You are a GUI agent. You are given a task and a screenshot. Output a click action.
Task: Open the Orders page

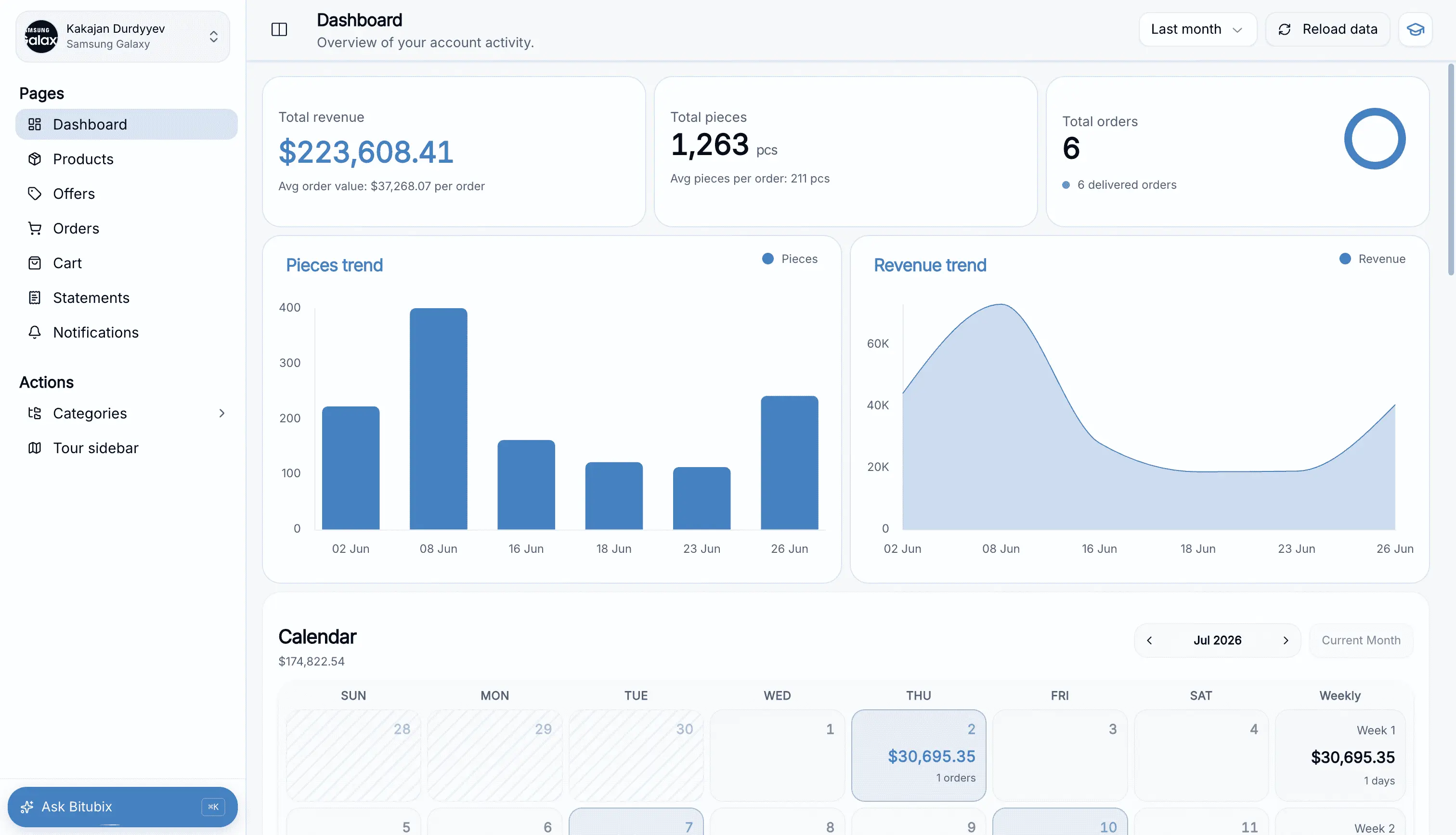[x=127, y=228]
